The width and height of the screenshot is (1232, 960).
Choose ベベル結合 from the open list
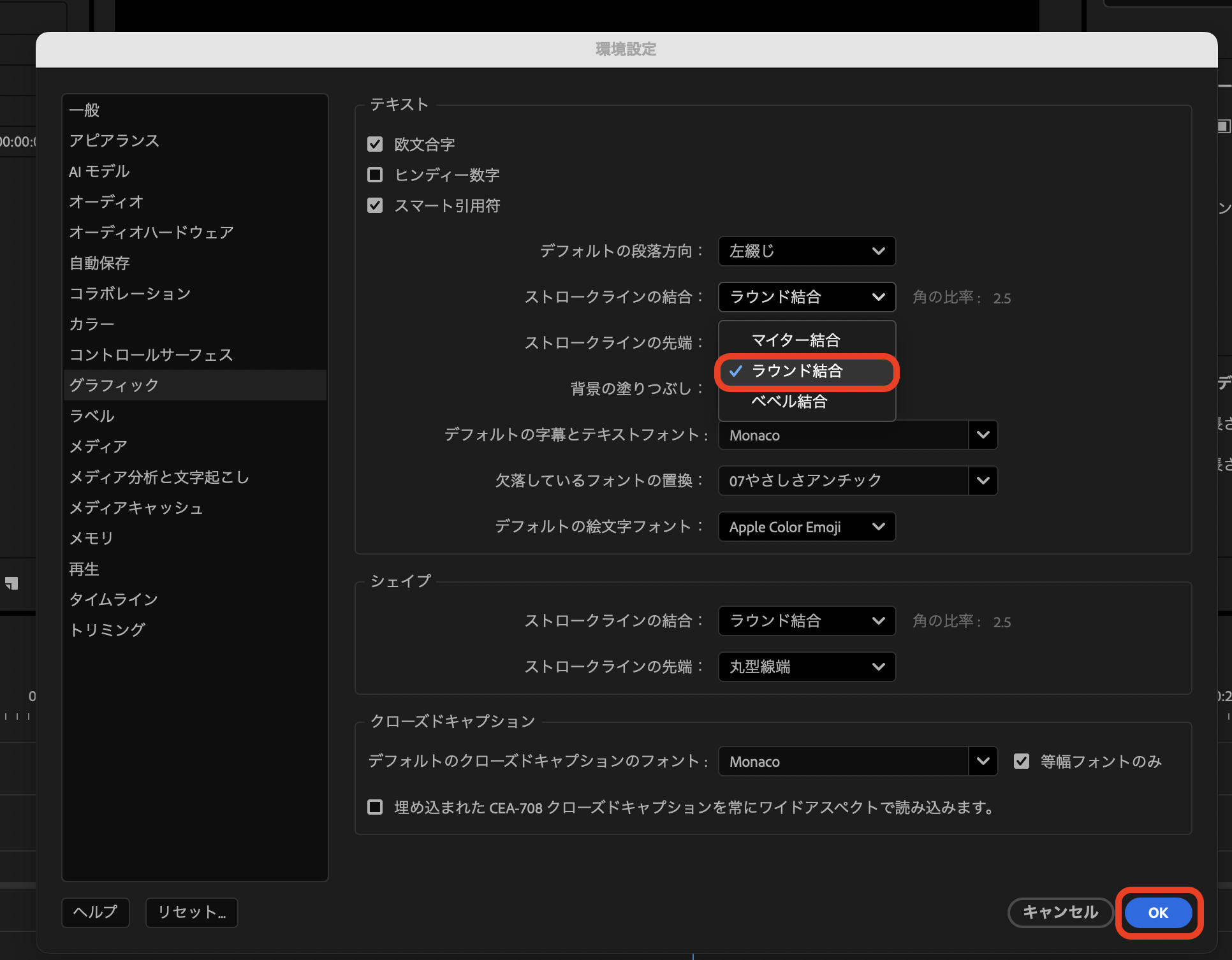(789, 402)
